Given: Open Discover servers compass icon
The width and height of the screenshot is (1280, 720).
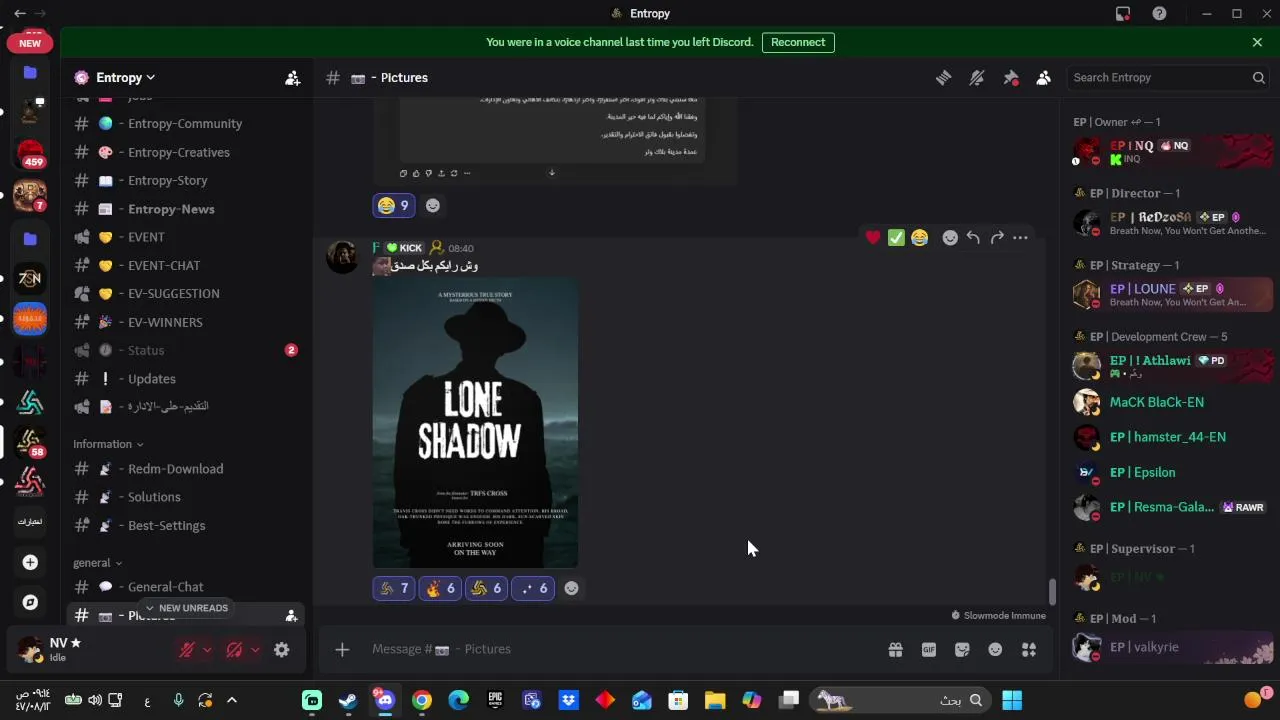Looking at the screenshot, I should [30, 602].
